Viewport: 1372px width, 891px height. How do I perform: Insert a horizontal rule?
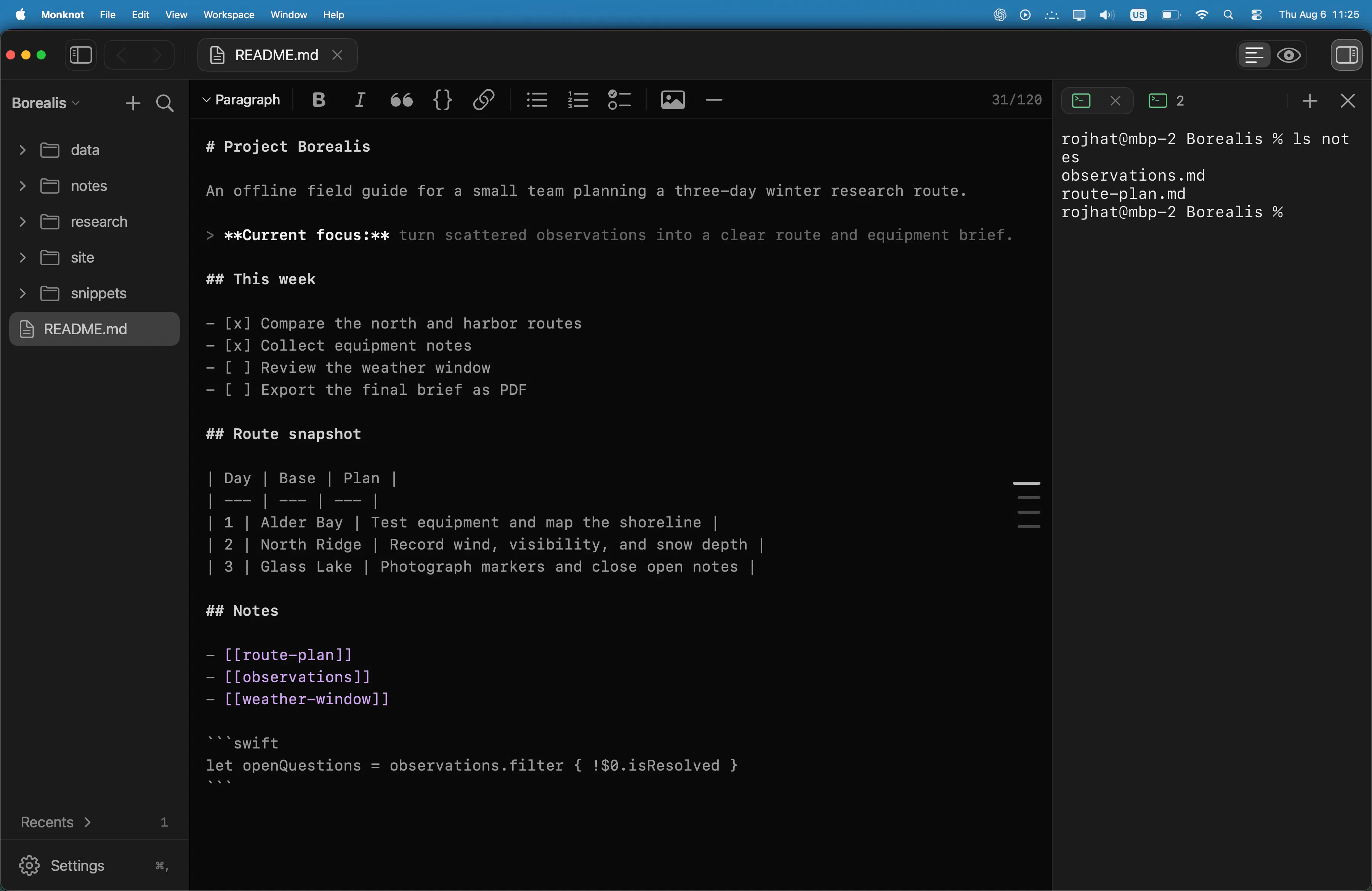[x=714, y=100]
